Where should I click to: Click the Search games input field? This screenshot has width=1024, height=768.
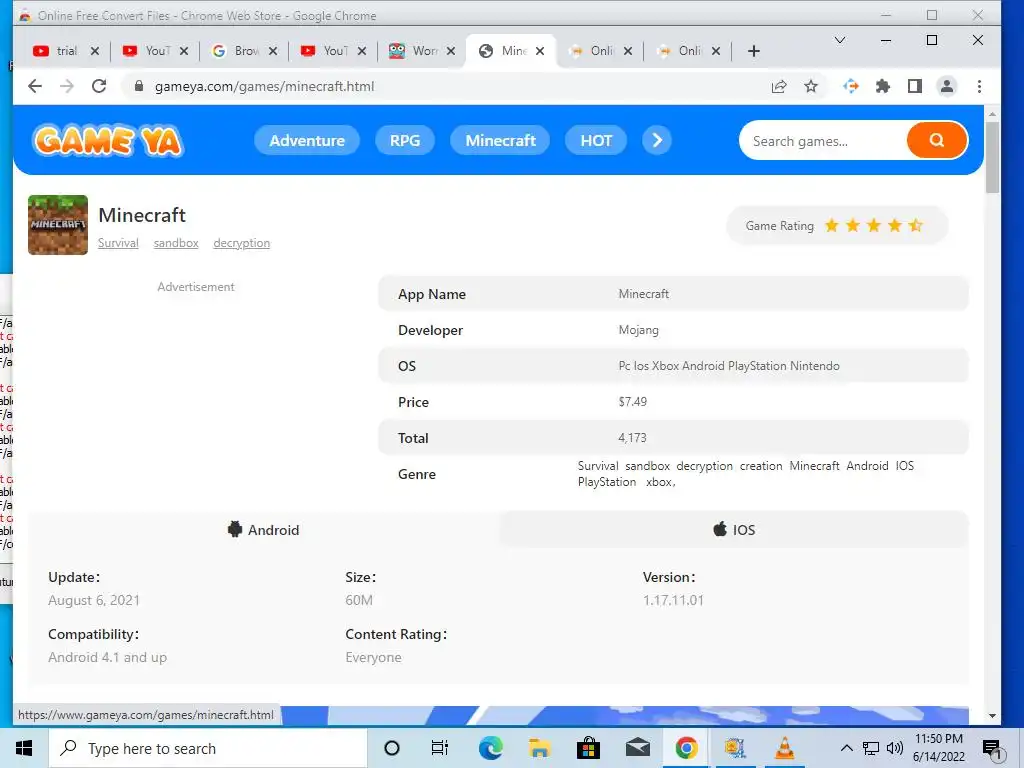pos(823,141)
